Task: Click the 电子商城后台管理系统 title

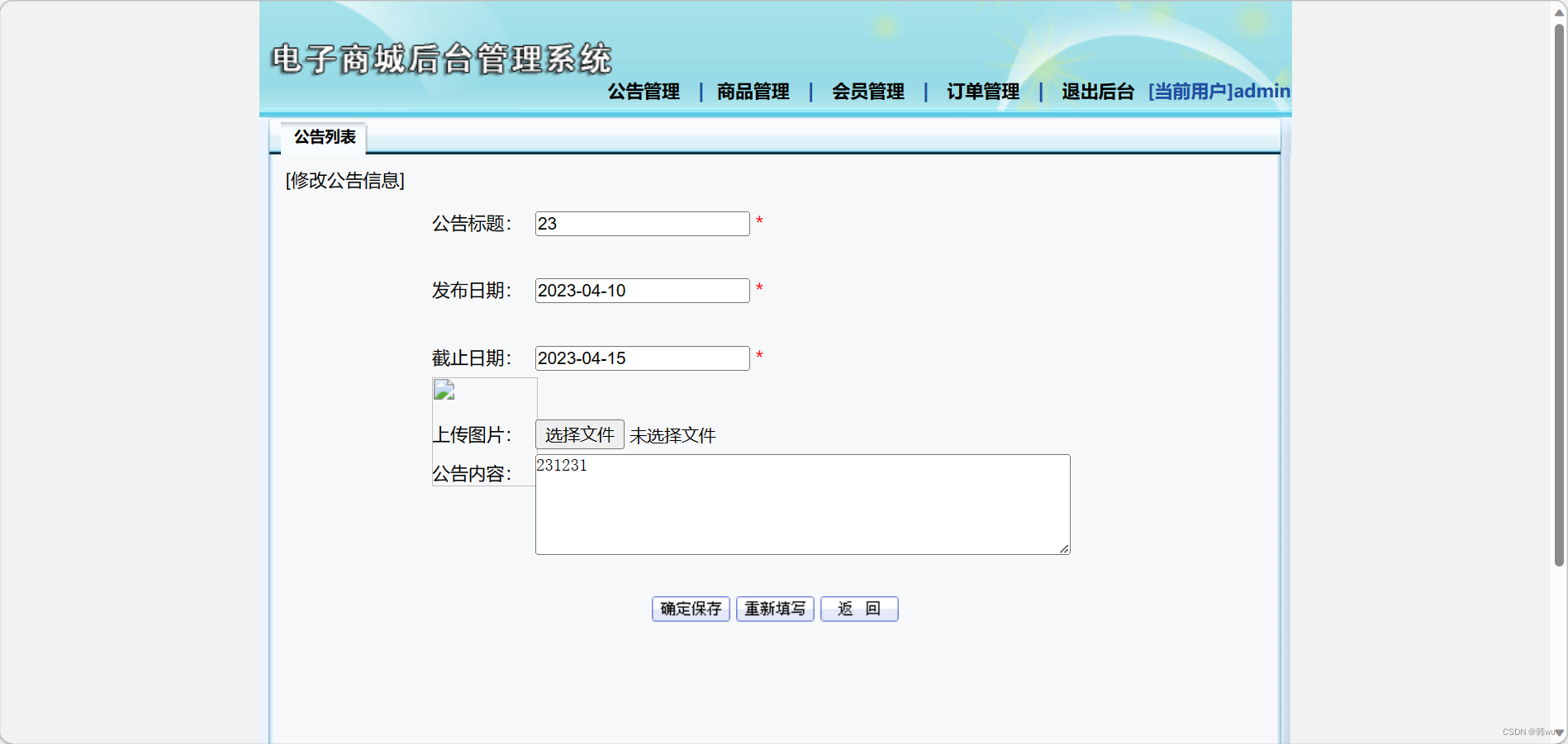Action: (x=442, y=59)
